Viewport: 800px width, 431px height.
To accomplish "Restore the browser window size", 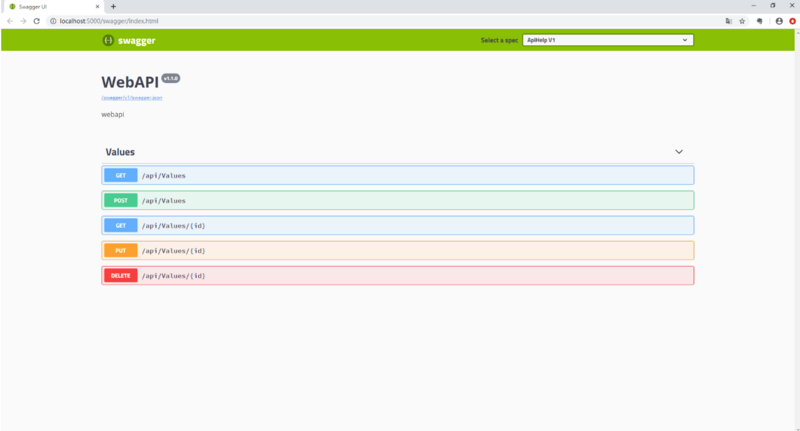I will click(773, 6).
